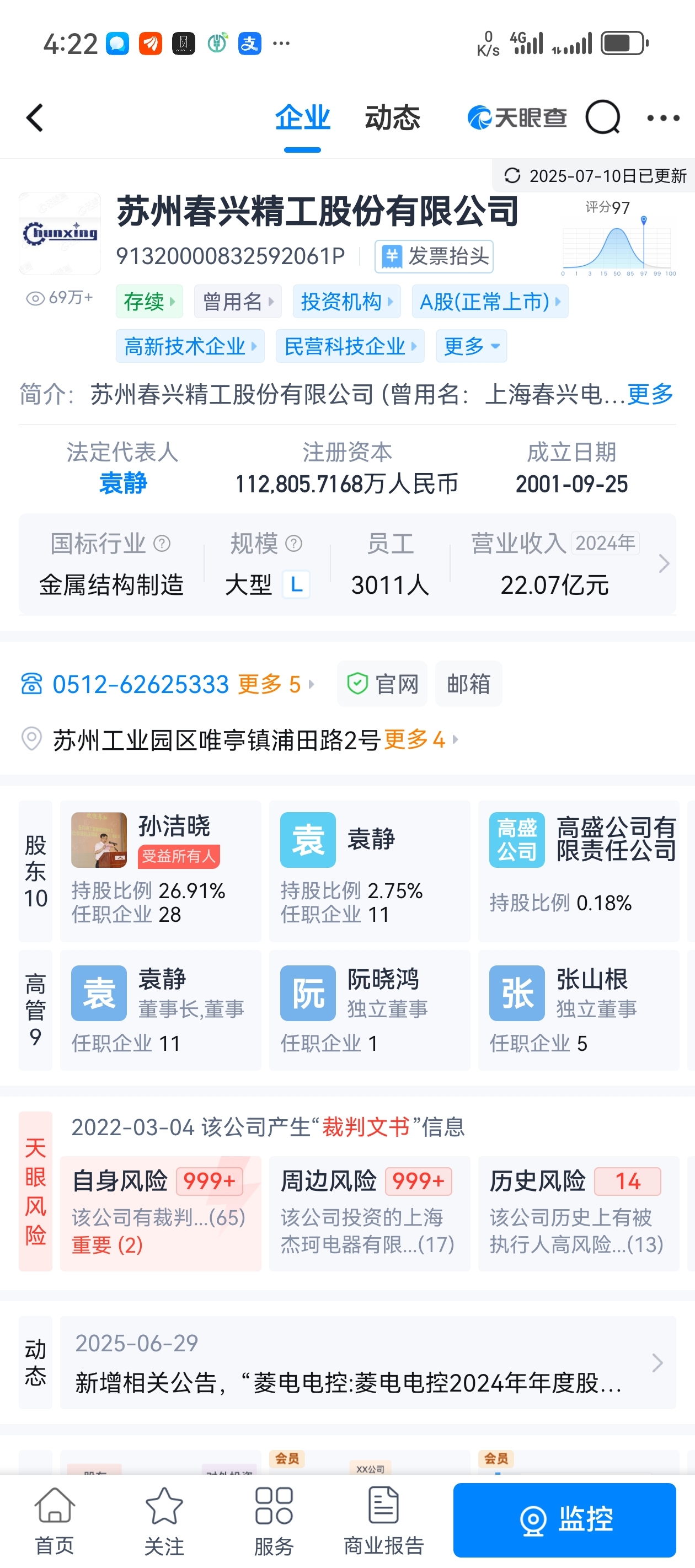695x1568 pixels.
Task: Tap the refresh icon beside update date
Action: pos(512,175)
